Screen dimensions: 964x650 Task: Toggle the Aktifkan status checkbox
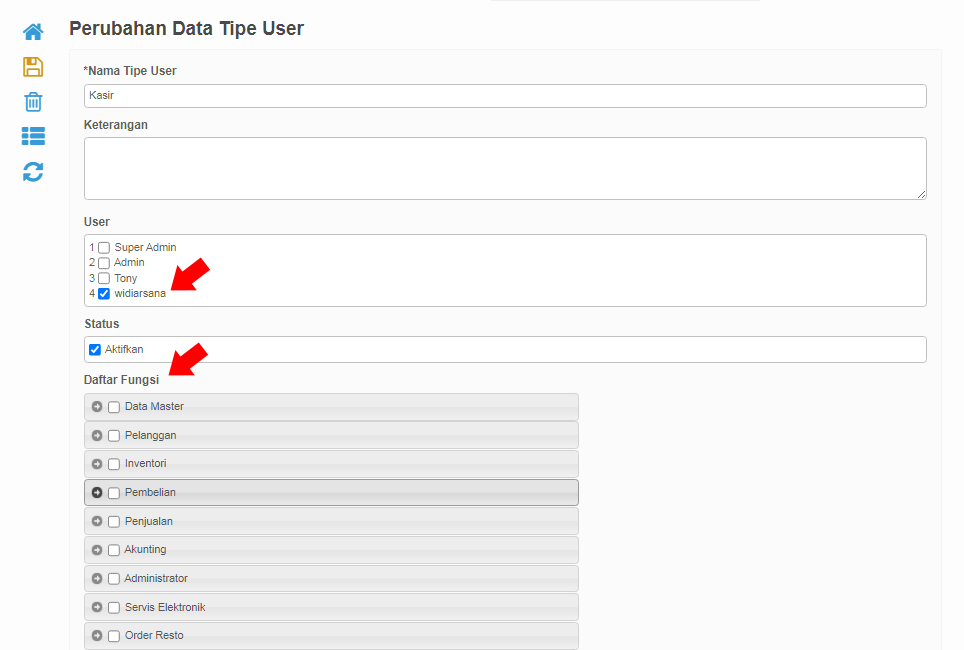(95, 350)
